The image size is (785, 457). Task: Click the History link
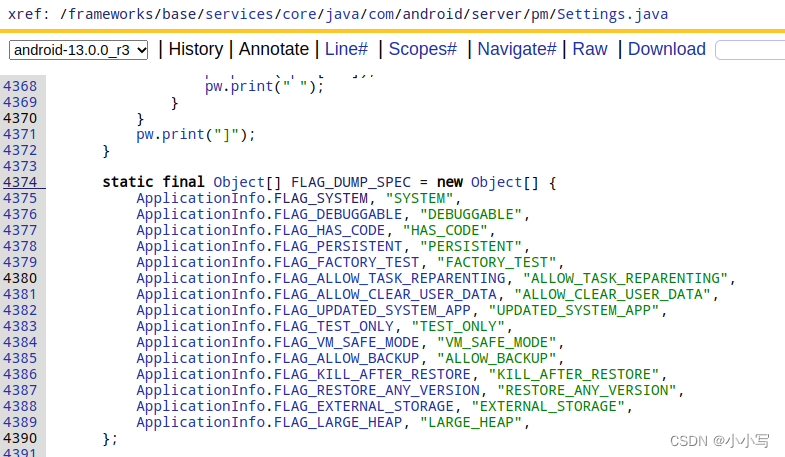click(x=196, y=49)
